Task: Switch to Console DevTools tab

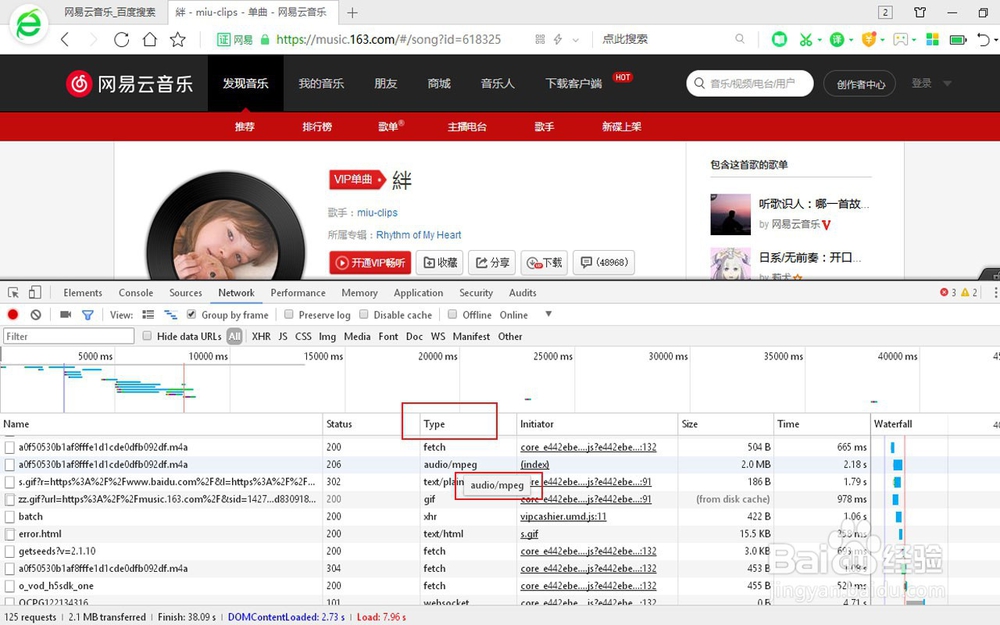Action: (x=136, y=293)
